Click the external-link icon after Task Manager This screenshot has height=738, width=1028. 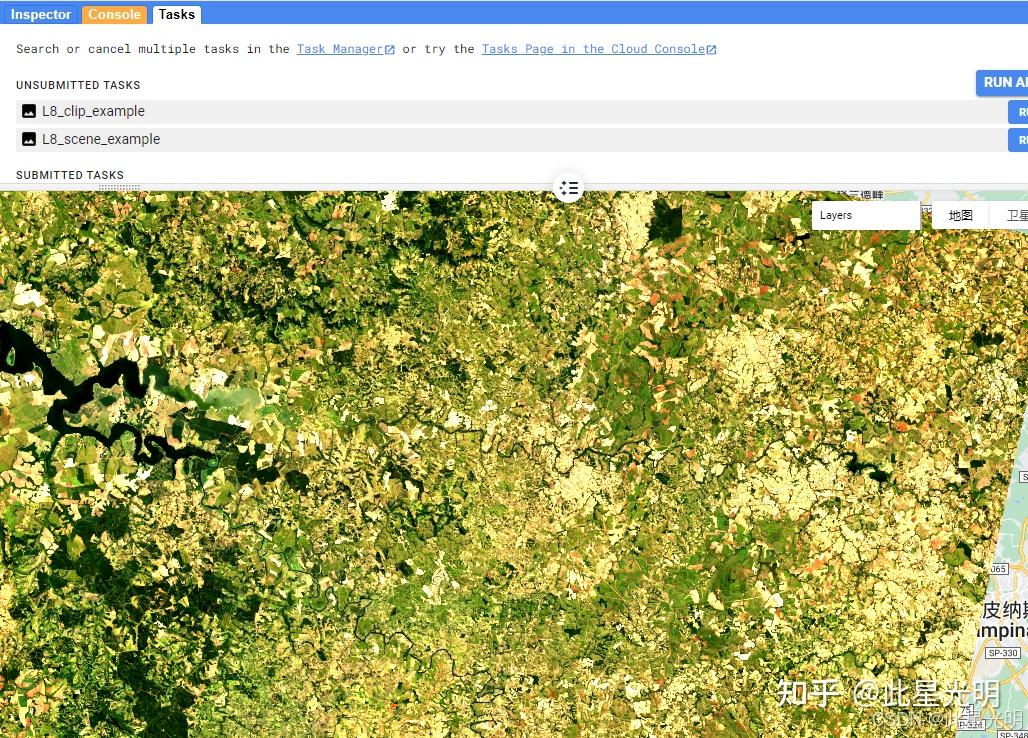388,48
